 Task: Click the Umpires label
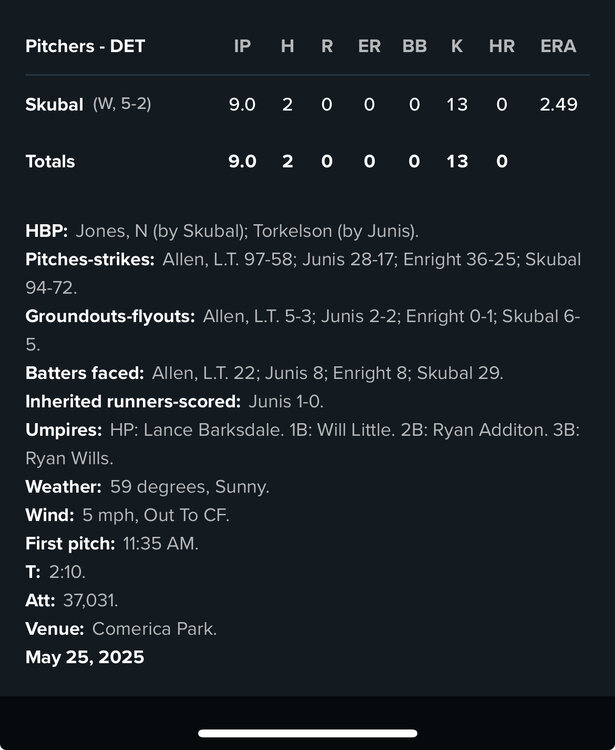pos(64,430)
